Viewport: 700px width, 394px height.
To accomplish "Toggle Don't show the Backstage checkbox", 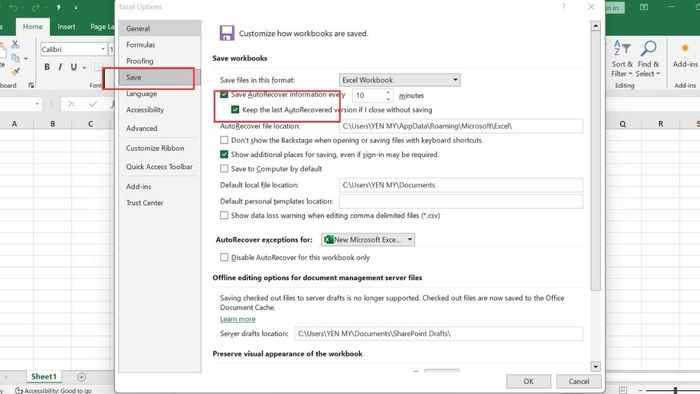I will [x=224, y=140].
